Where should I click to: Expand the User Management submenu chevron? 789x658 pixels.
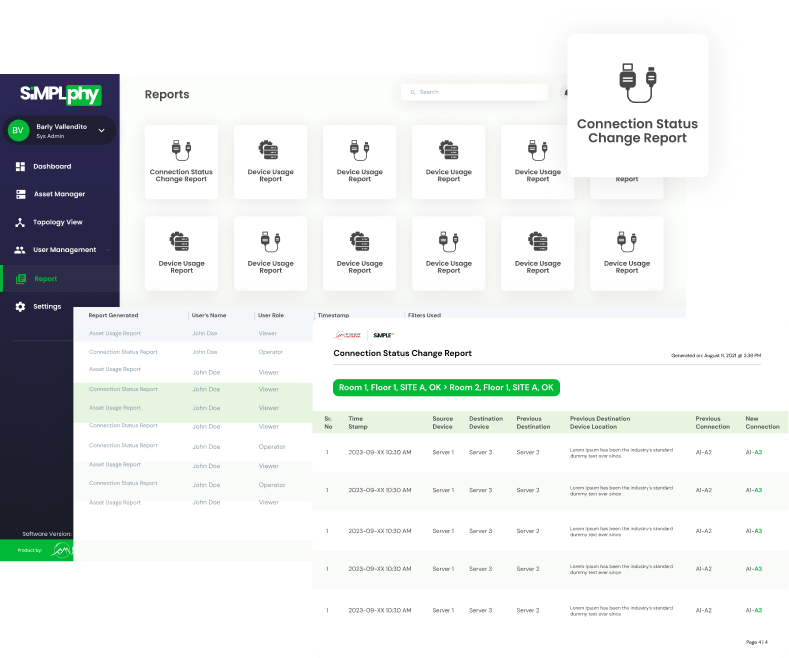tap(108, 250)
